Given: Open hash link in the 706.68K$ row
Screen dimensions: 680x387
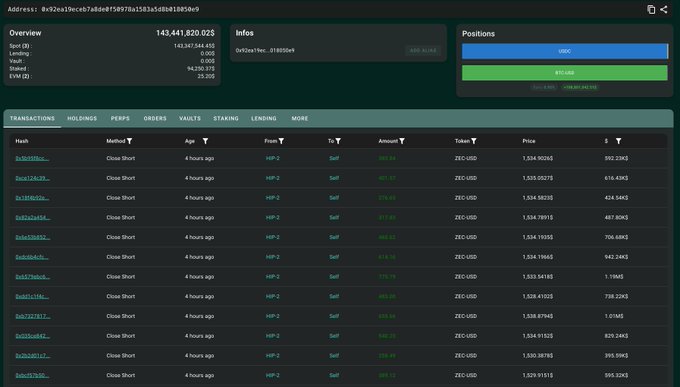Looking at the screenshot, I should (33, 237).
